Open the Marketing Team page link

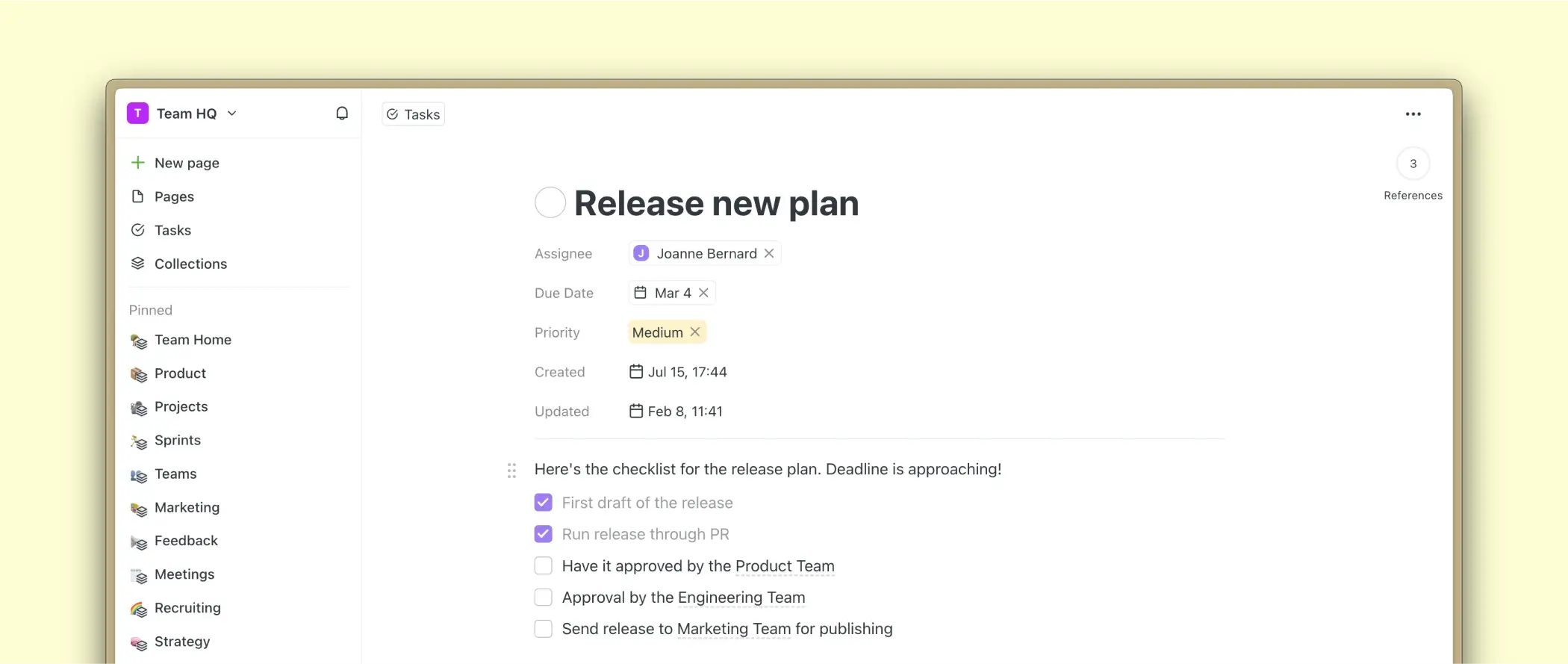click(733, 629)
